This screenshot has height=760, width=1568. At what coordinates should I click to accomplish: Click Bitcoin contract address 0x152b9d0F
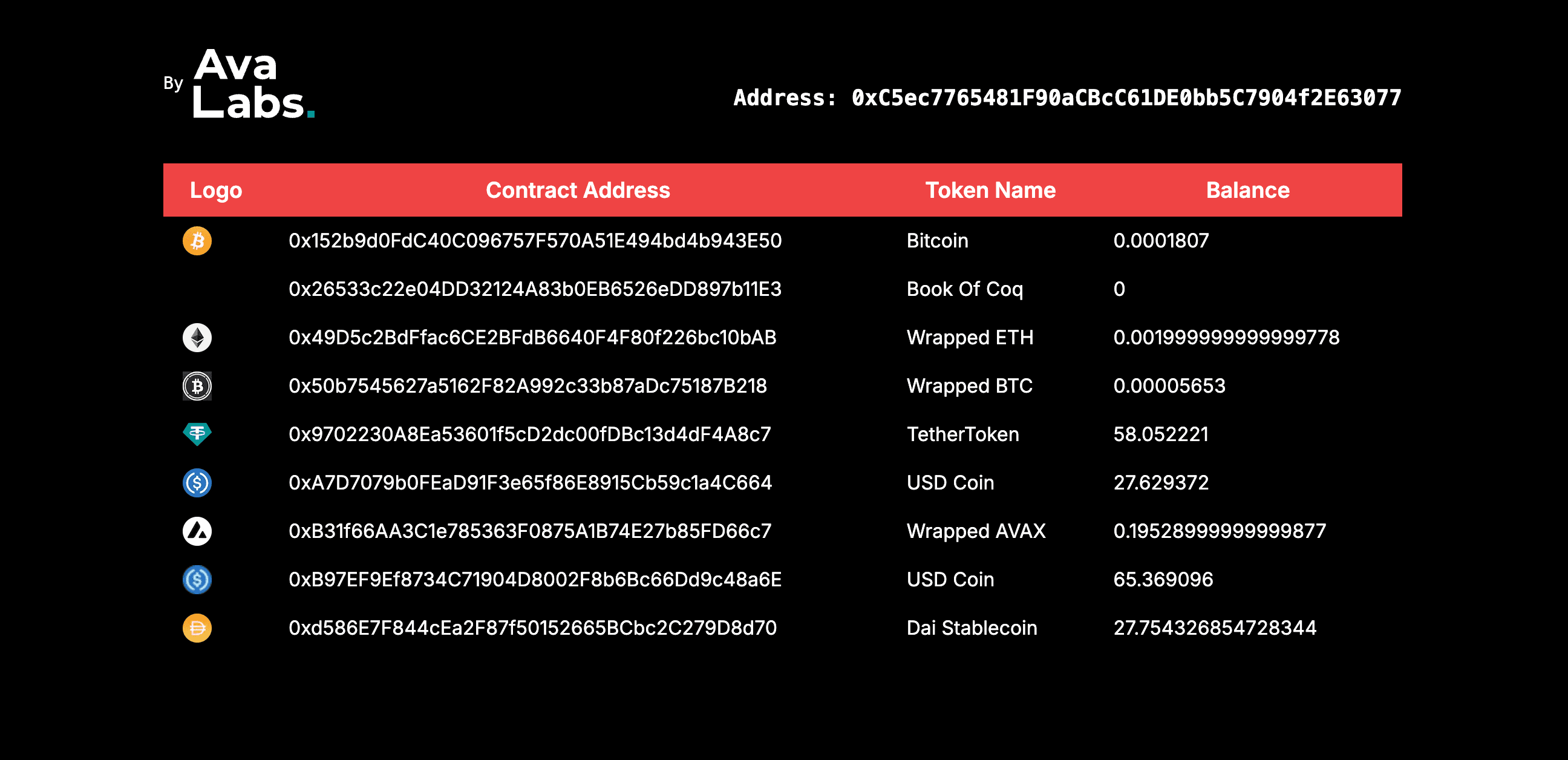click(535, 241)
